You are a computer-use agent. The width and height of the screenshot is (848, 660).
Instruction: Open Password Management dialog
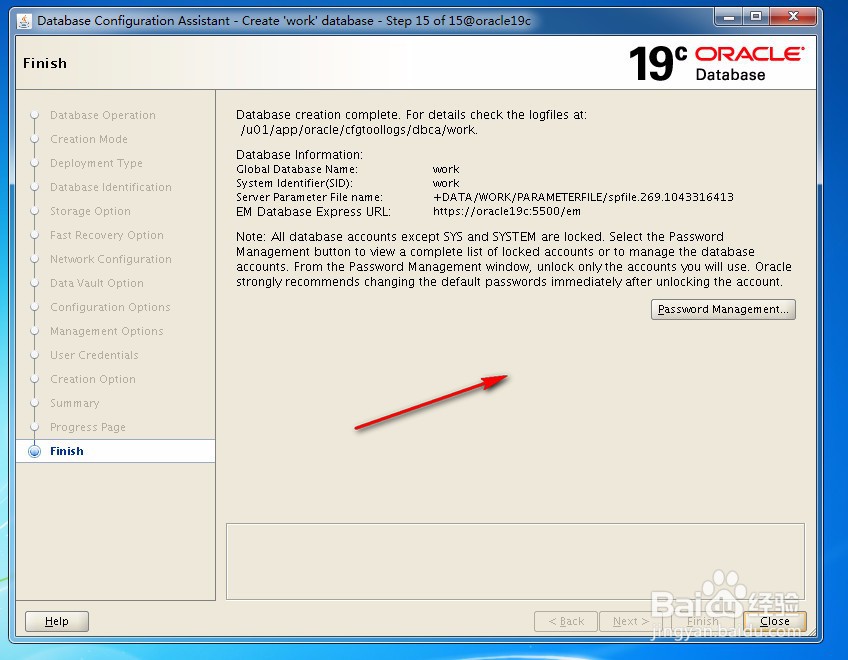tap(723, 309)
